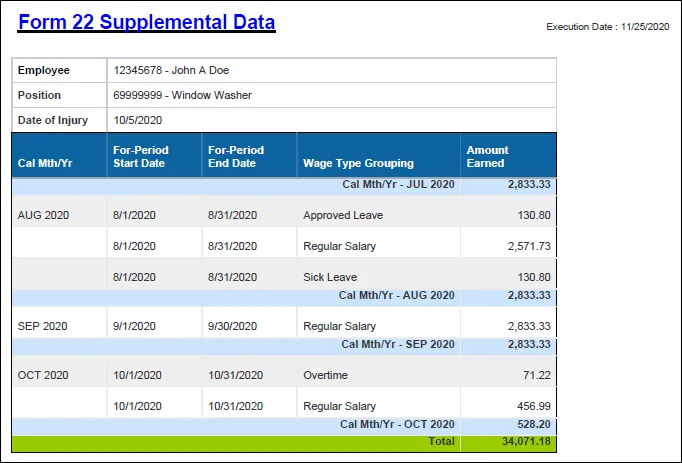Screen dimensions: 682x463
Task: Click the Overtime wage type cell
Action: click(x=325, y=375)
